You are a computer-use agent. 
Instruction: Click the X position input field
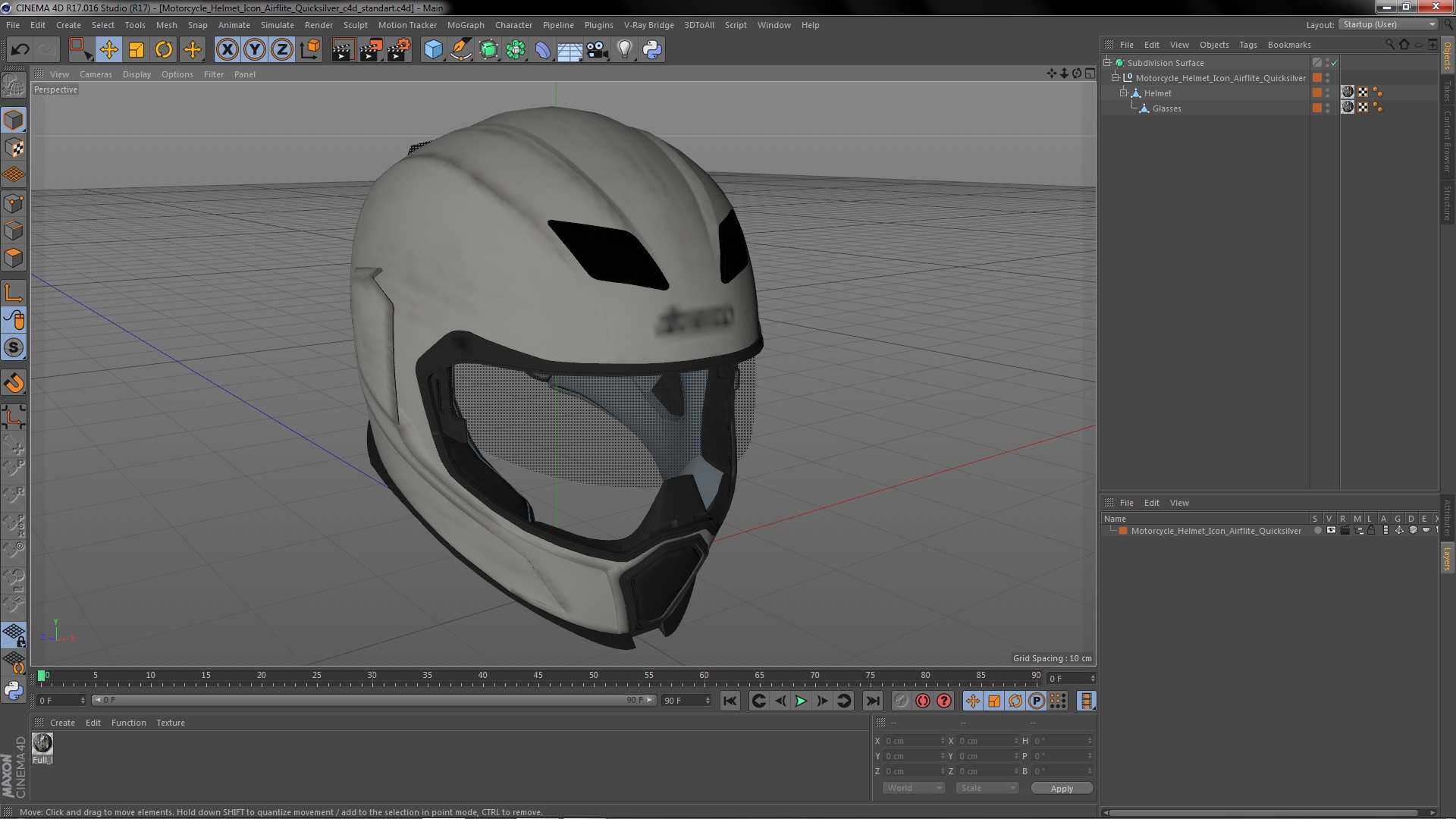[x=915, y=741]
